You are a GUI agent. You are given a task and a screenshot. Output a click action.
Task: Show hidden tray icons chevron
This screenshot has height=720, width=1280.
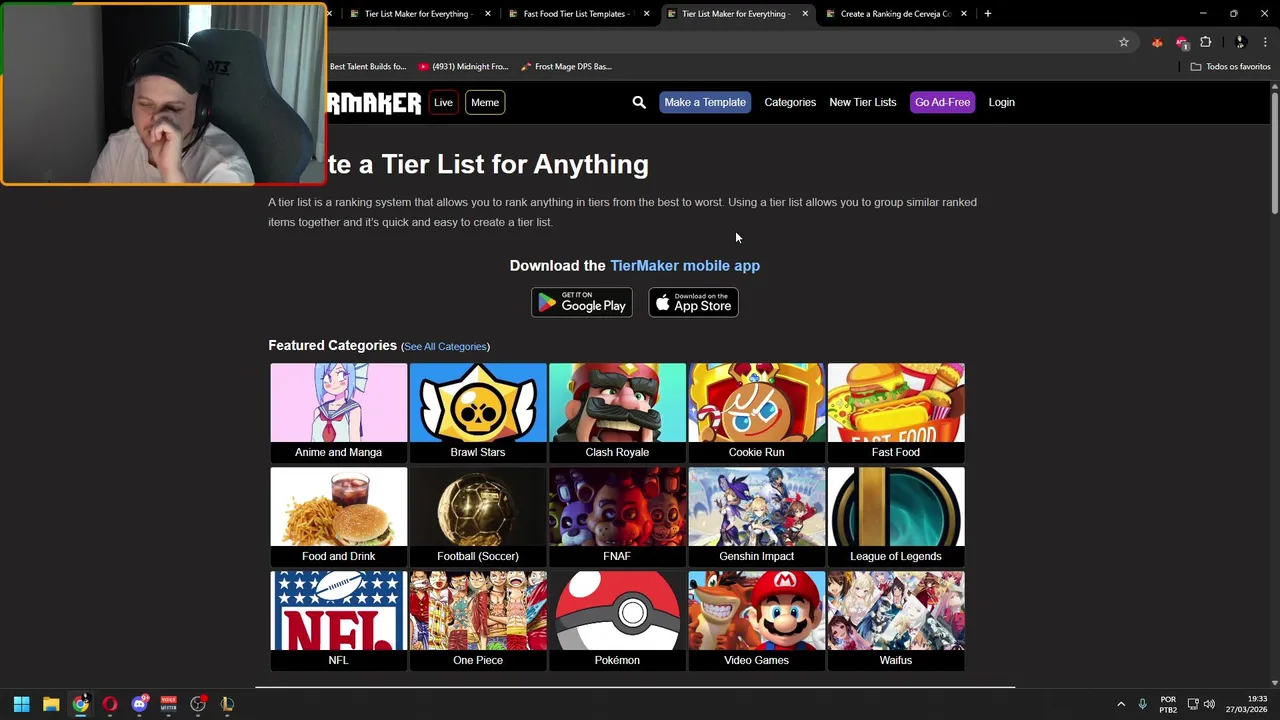point(1121,704)
